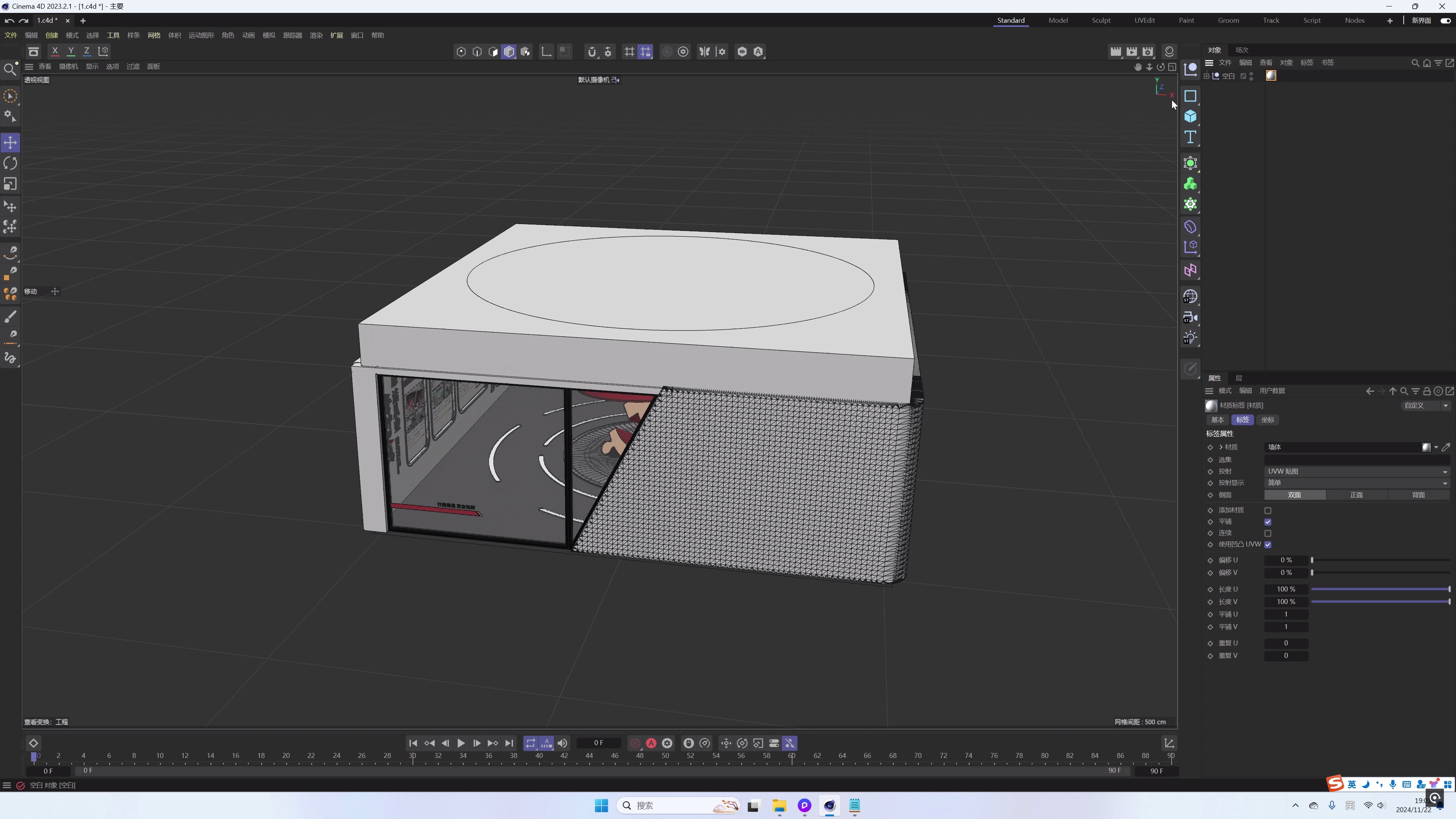Click the symmetry tool icon in the toolbar
Image resolution: width=1456 pixels, height=819 pixels.
click(705, 52)
